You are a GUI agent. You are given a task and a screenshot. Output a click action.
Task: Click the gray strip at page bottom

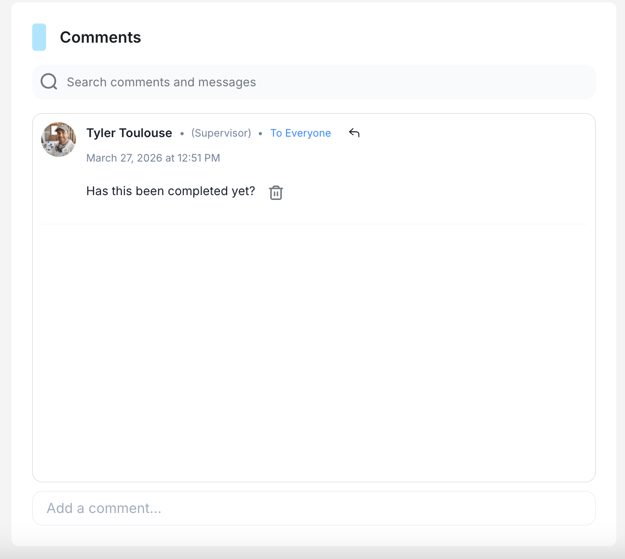click(312, 553)
